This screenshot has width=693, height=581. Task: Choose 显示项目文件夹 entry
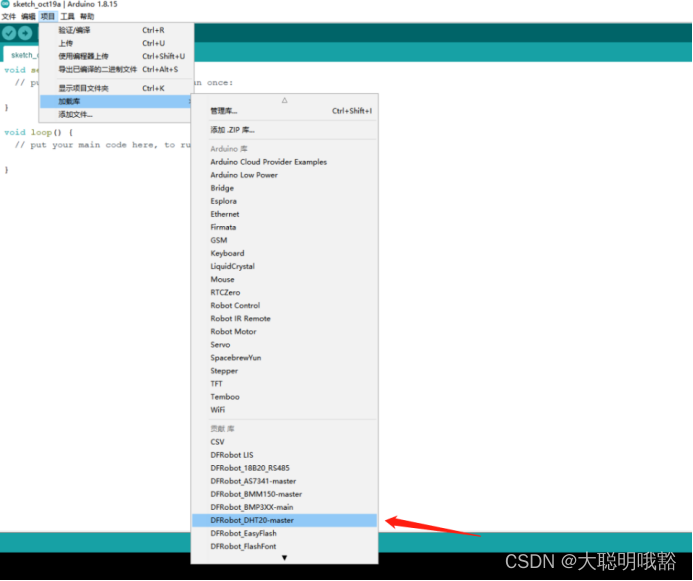point(116,88)
